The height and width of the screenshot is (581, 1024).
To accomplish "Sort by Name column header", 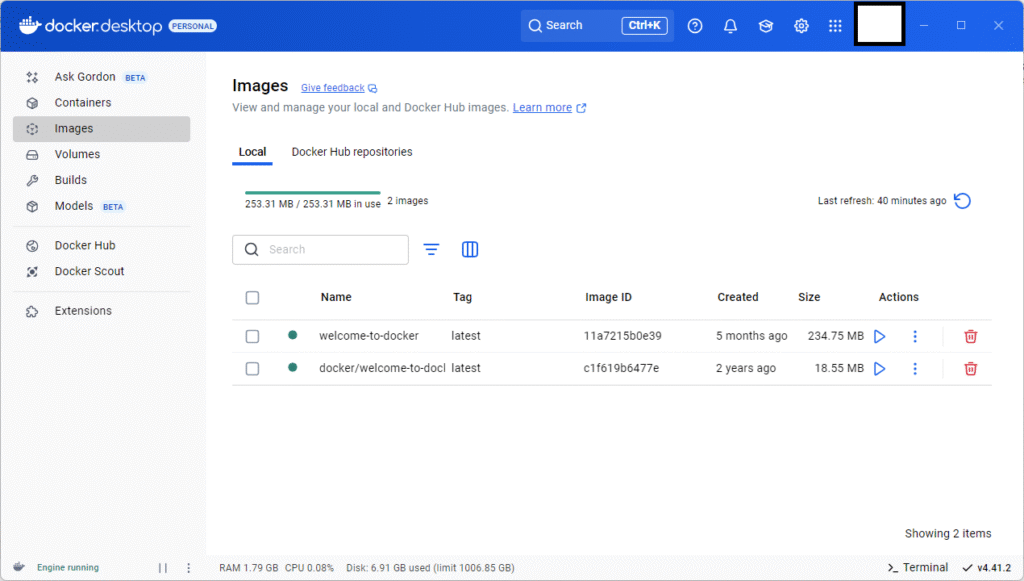I will (x=336, y=298).
